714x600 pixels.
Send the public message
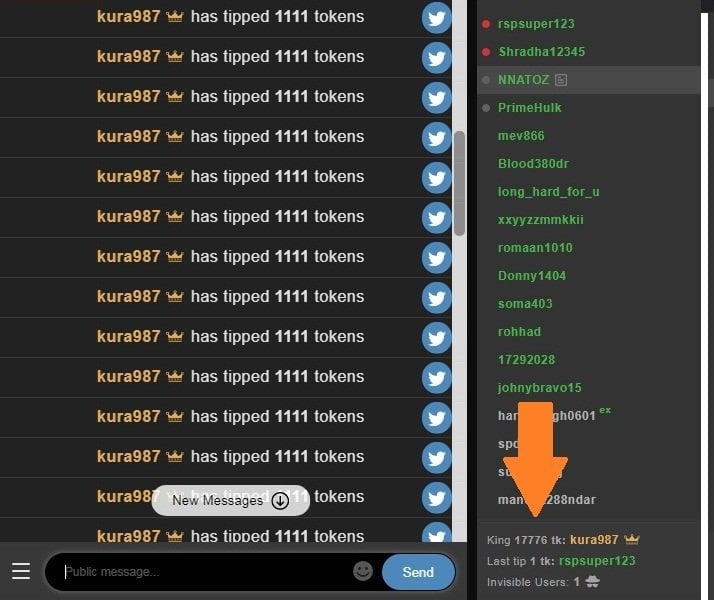click(x=418, y=572)
